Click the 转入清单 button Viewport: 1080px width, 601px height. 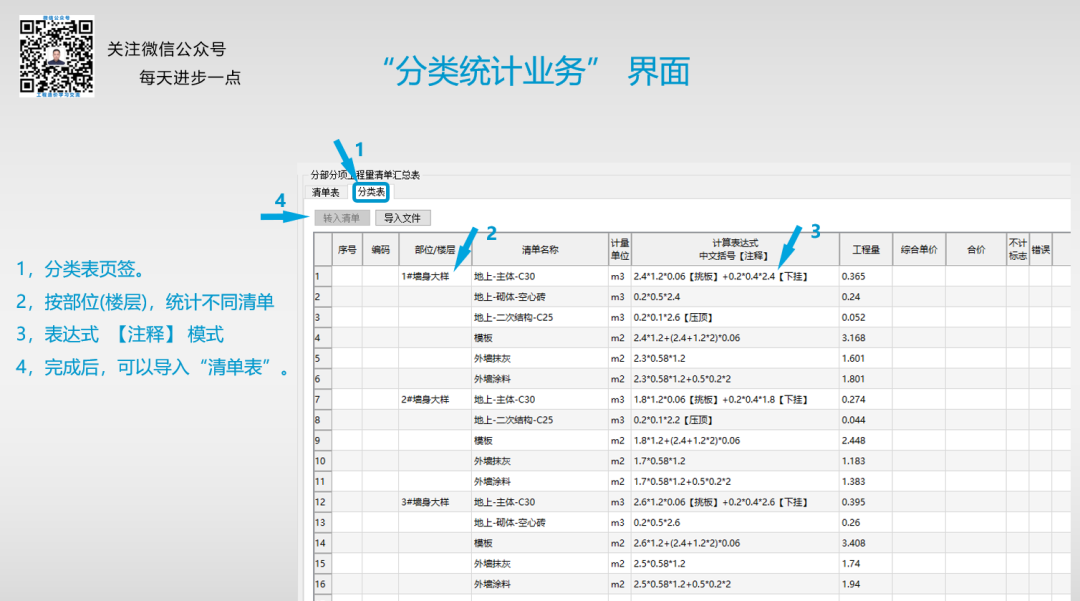point(340,217)
